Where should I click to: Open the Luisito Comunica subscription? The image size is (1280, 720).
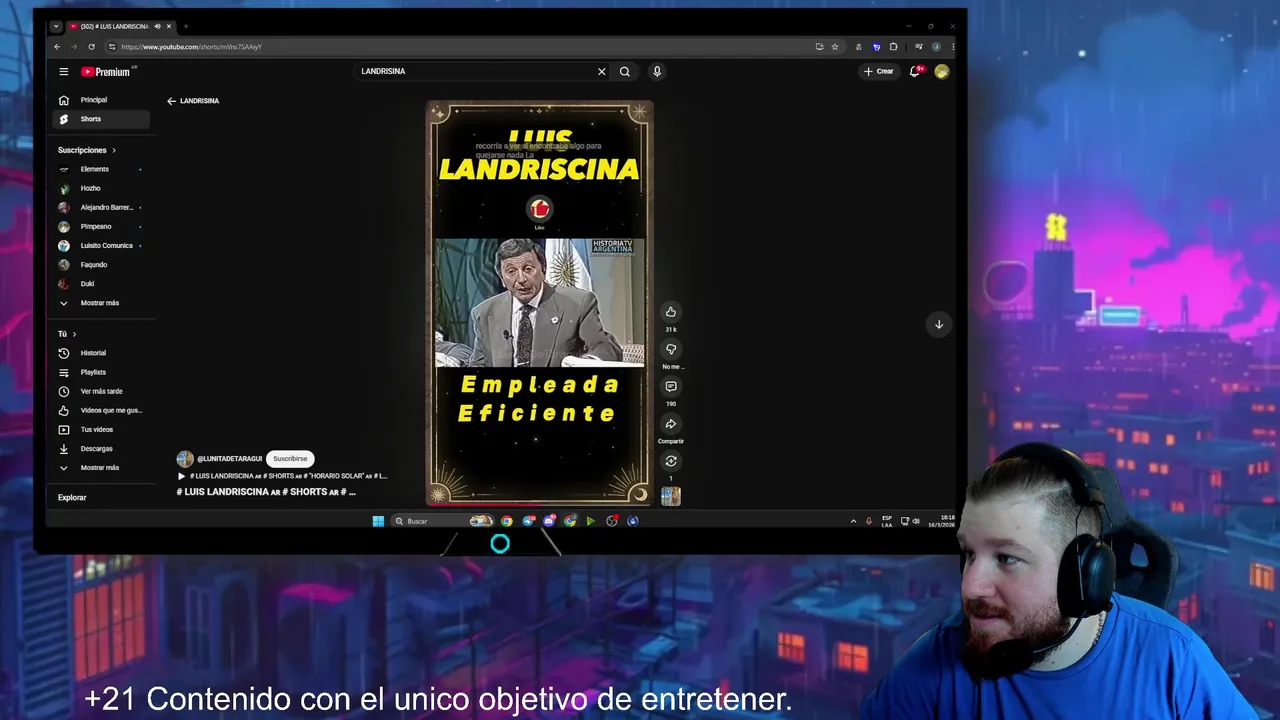click(101, 245)
